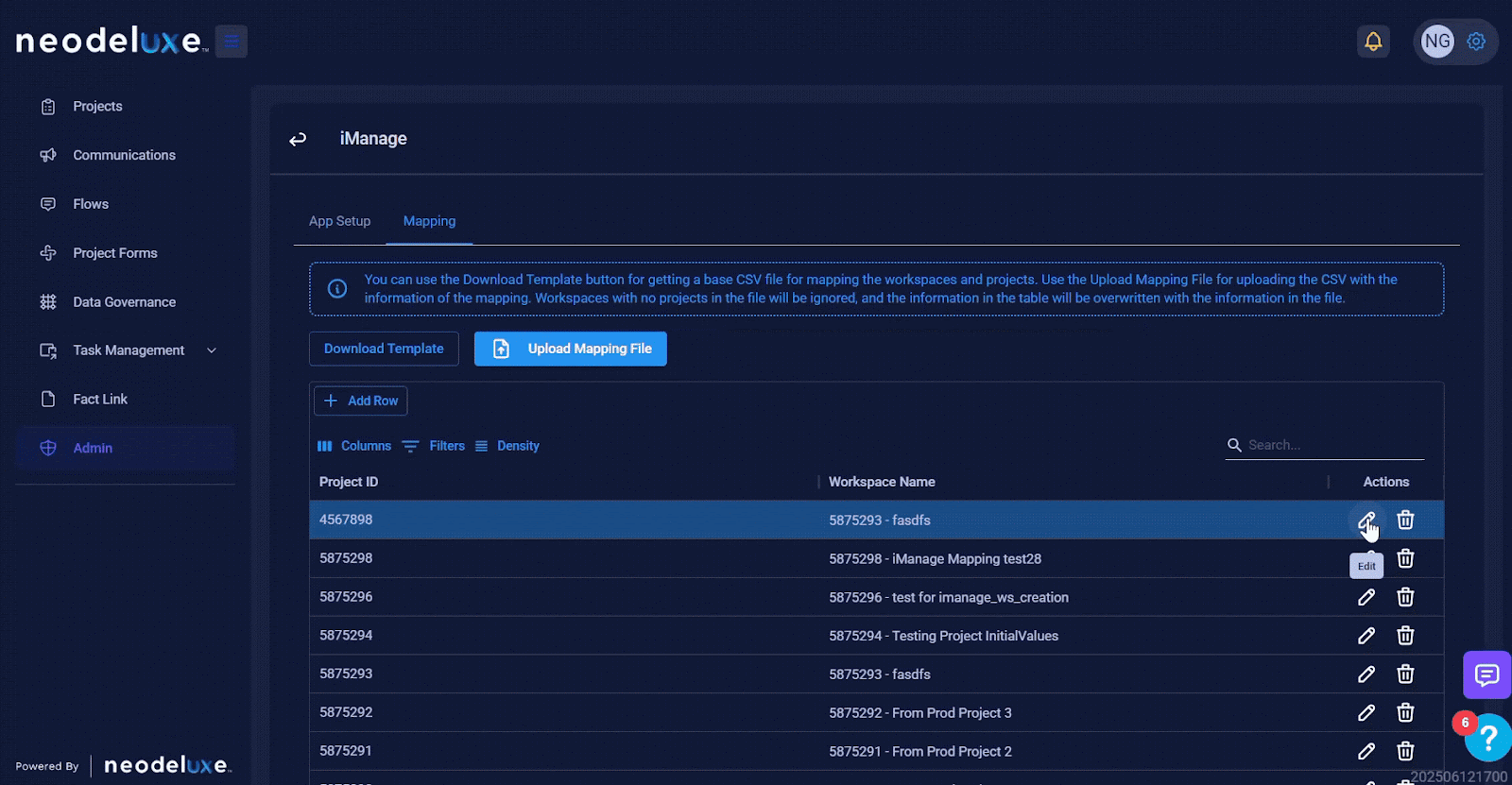Click the info icon in the banner
1512x785 pixels.
pos(336,289)
